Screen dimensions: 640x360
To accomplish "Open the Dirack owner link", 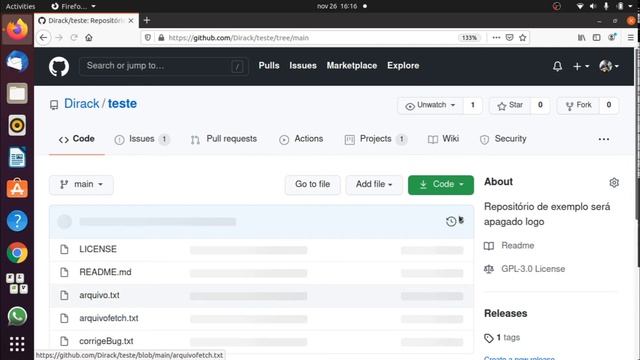I will [x=82, y=104].
